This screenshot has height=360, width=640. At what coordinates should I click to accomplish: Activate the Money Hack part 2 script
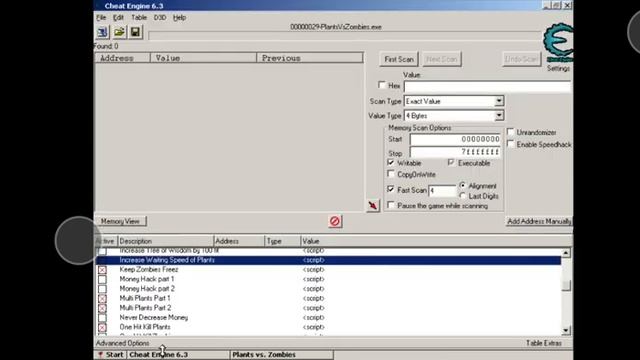pos(102,289)
